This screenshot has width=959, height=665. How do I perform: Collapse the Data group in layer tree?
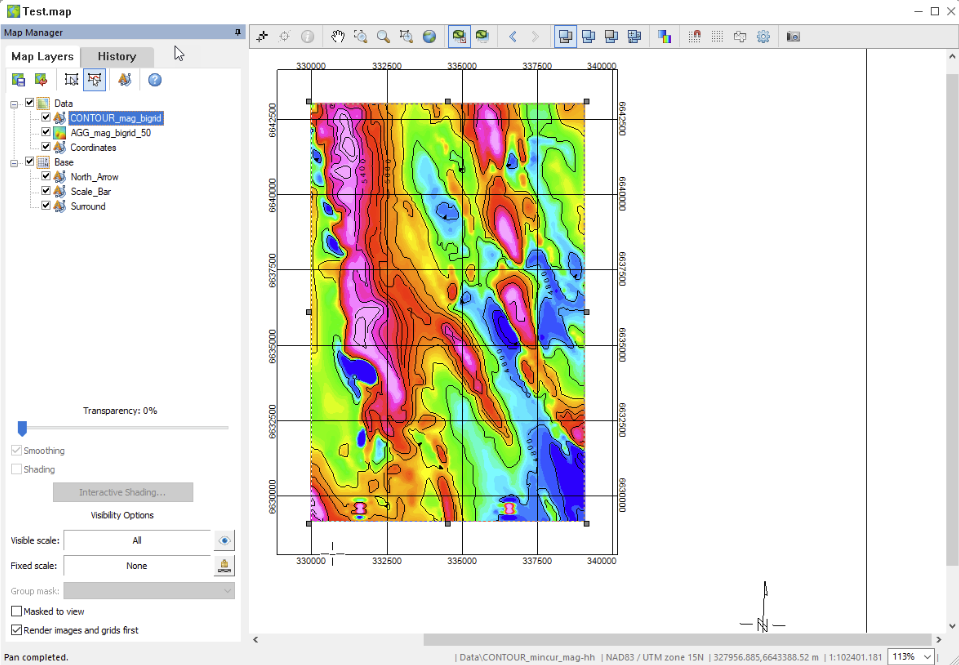tap(14, 104)
